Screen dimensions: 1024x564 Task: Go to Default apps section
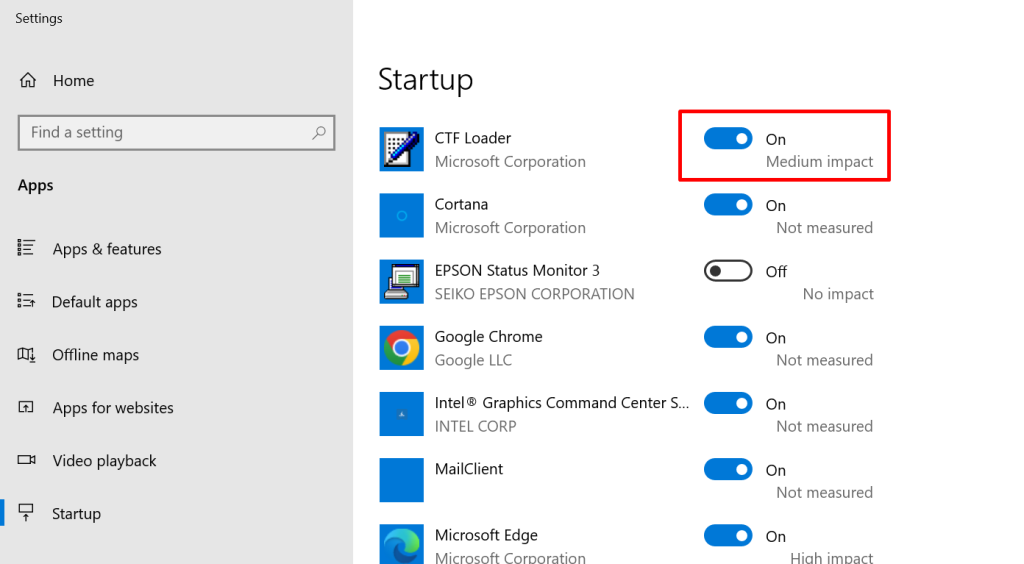coord(95,302)
